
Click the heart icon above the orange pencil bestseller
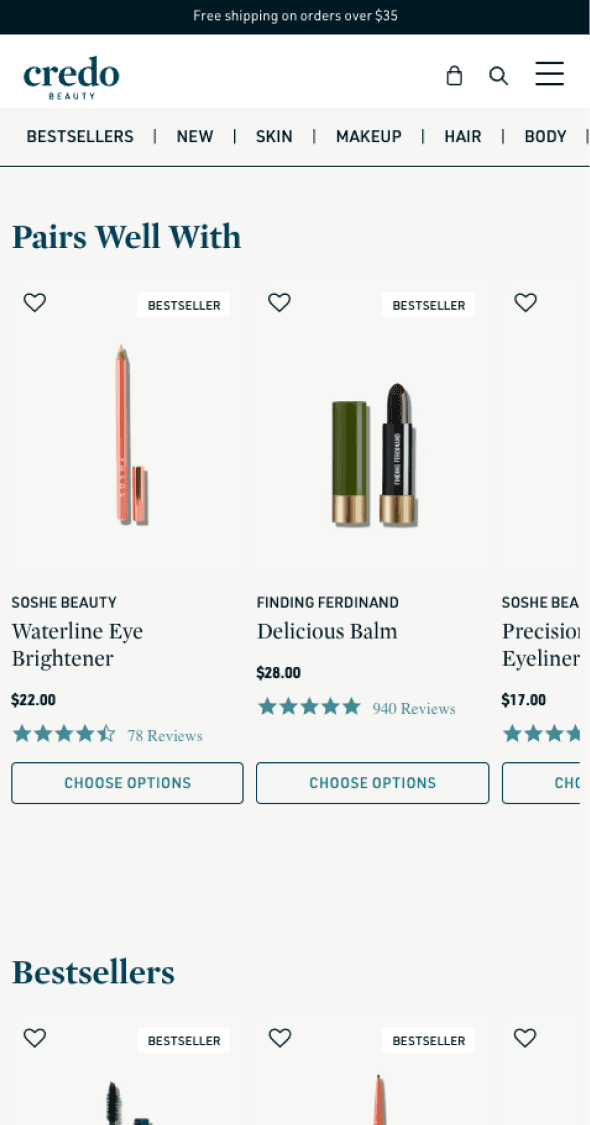(279, 1038)
